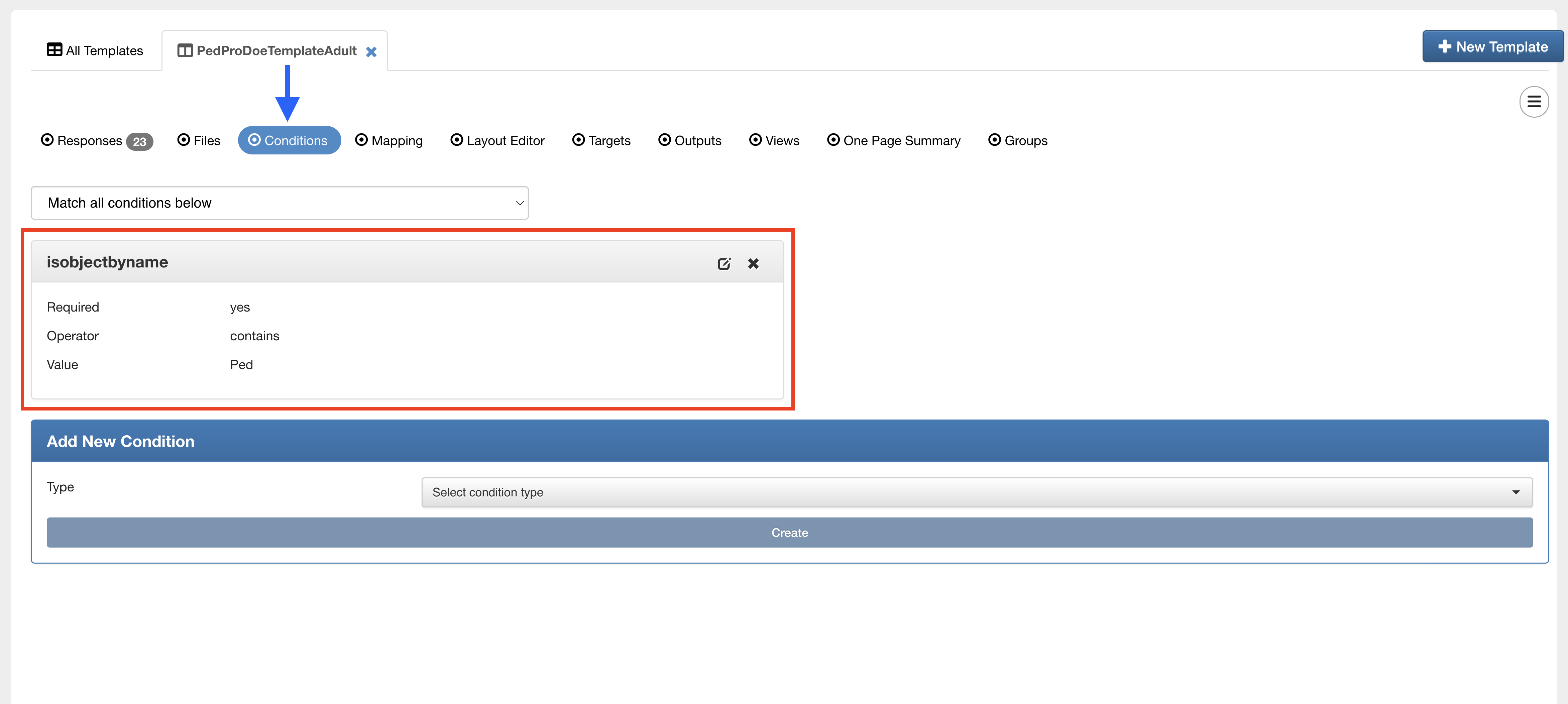
Task: Click the All Templates grid icon
Action: pyautogui.click(x=54, y=50)
